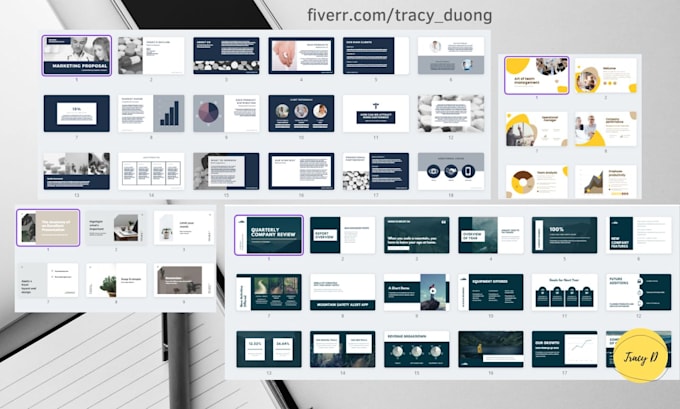Open the Equipment Offered slide thumbnail

[x=491, y=292]
